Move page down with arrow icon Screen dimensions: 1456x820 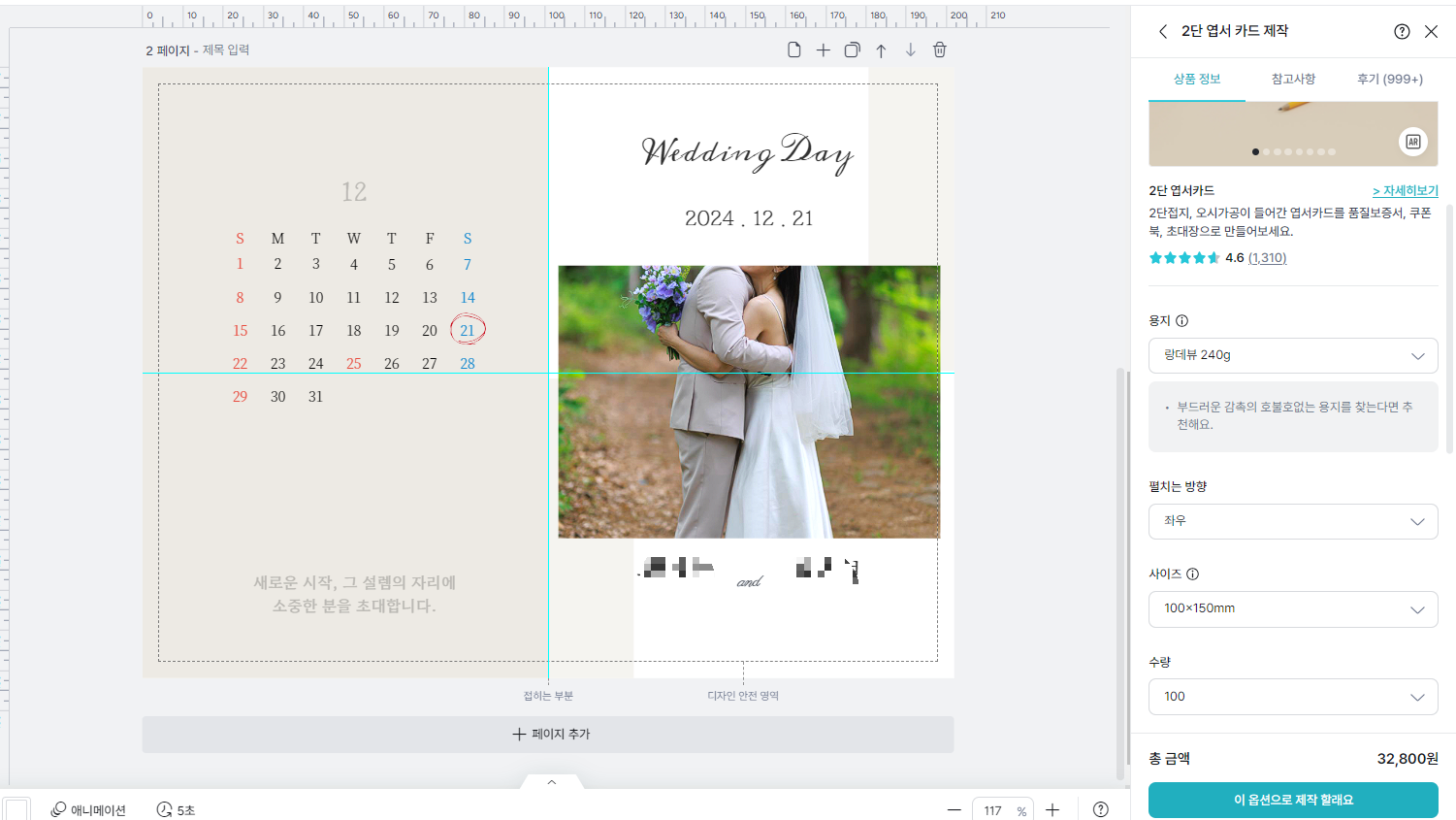pos(911,49)
